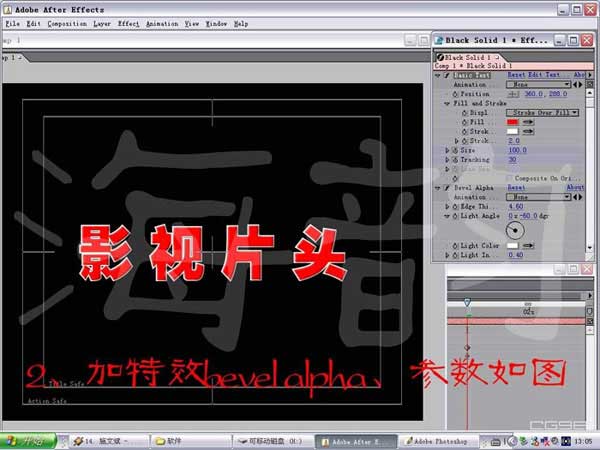Viewport: 600px width, 450px height.
Task: Select the Black Solid 1 effects tab
Action: click(468, 57)
